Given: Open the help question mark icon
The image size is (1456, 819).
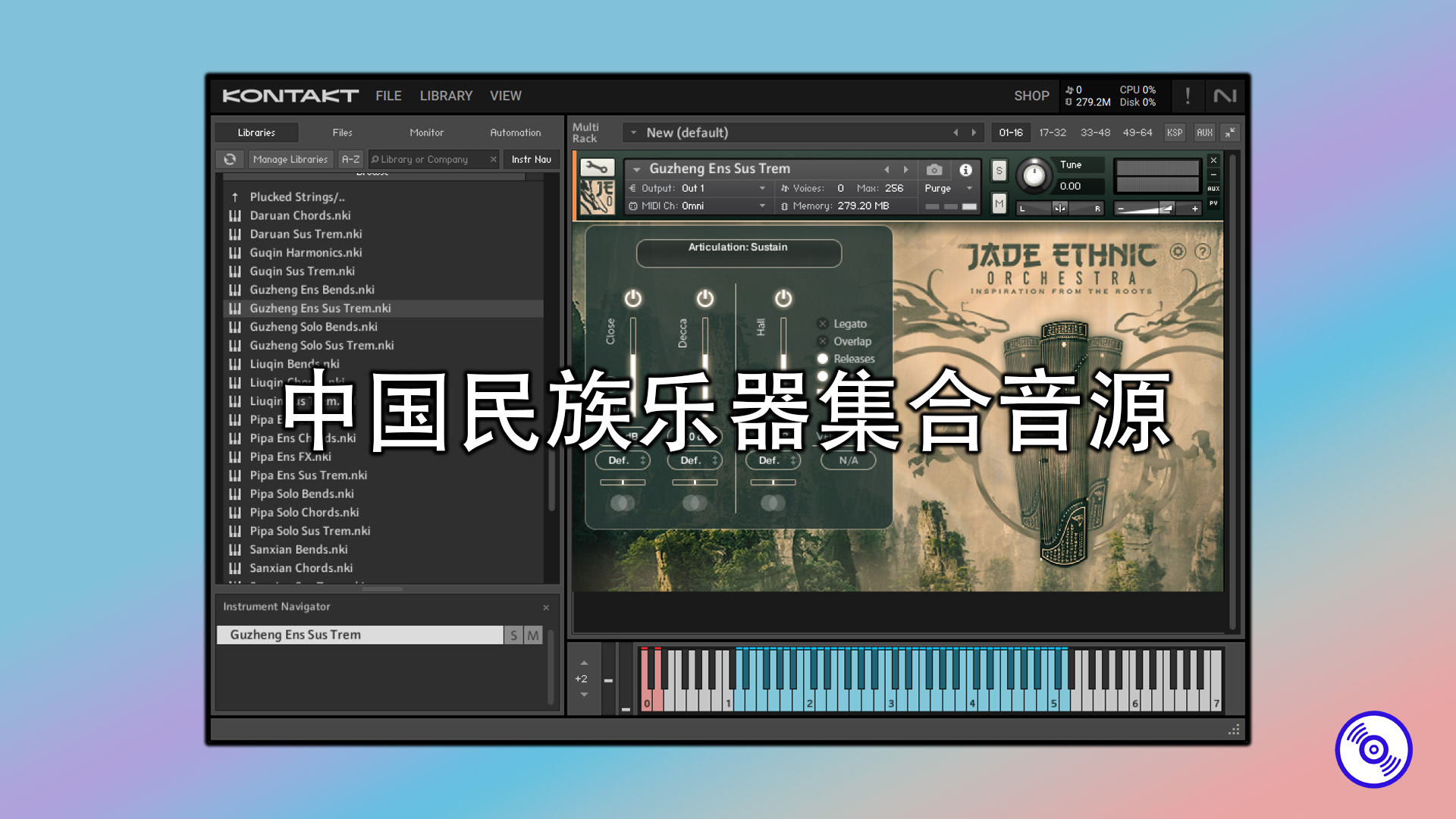Looking at the screenshot, I should coord(1203,251).
